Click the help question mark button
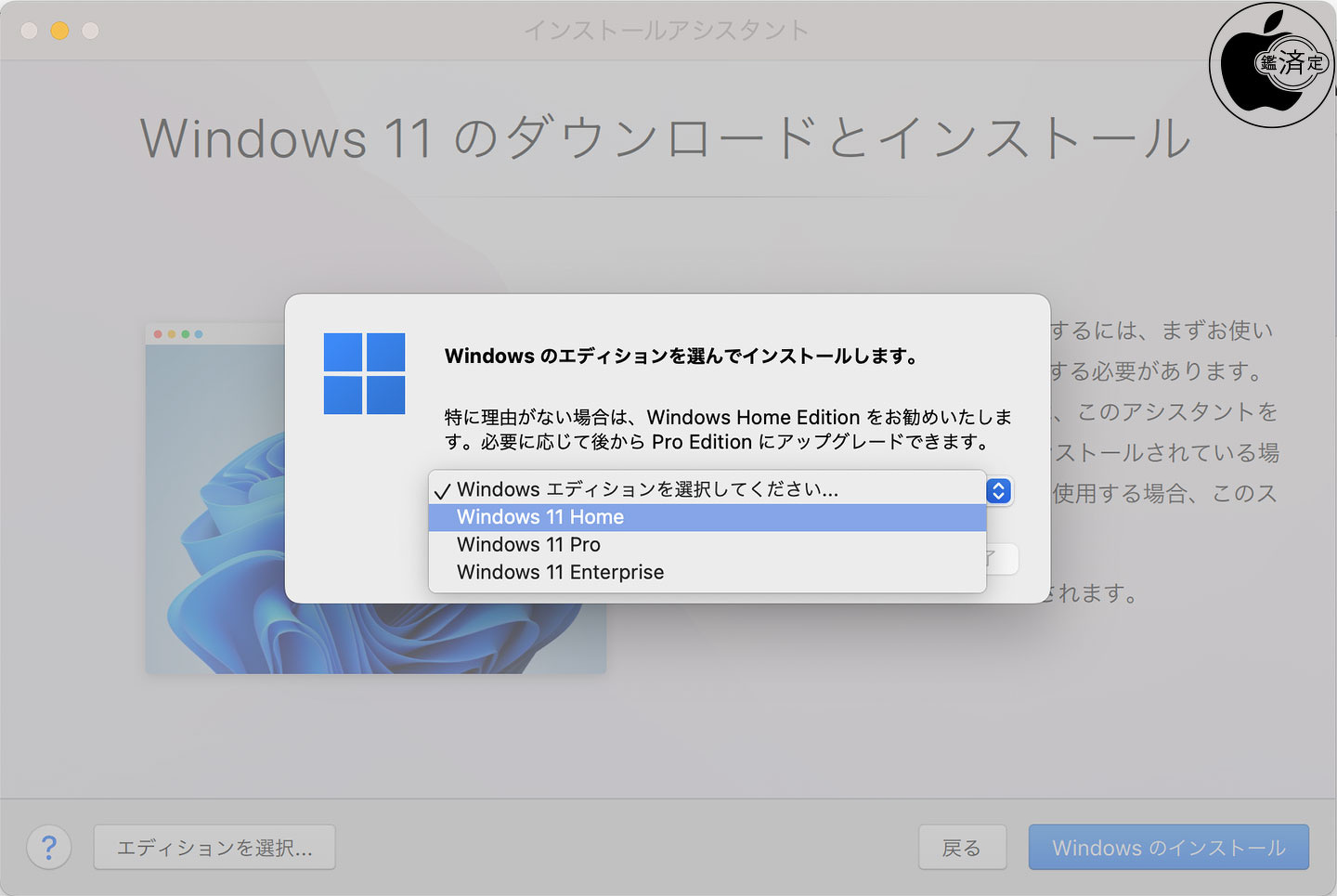 pyautogui.click(x=49, y=847)
